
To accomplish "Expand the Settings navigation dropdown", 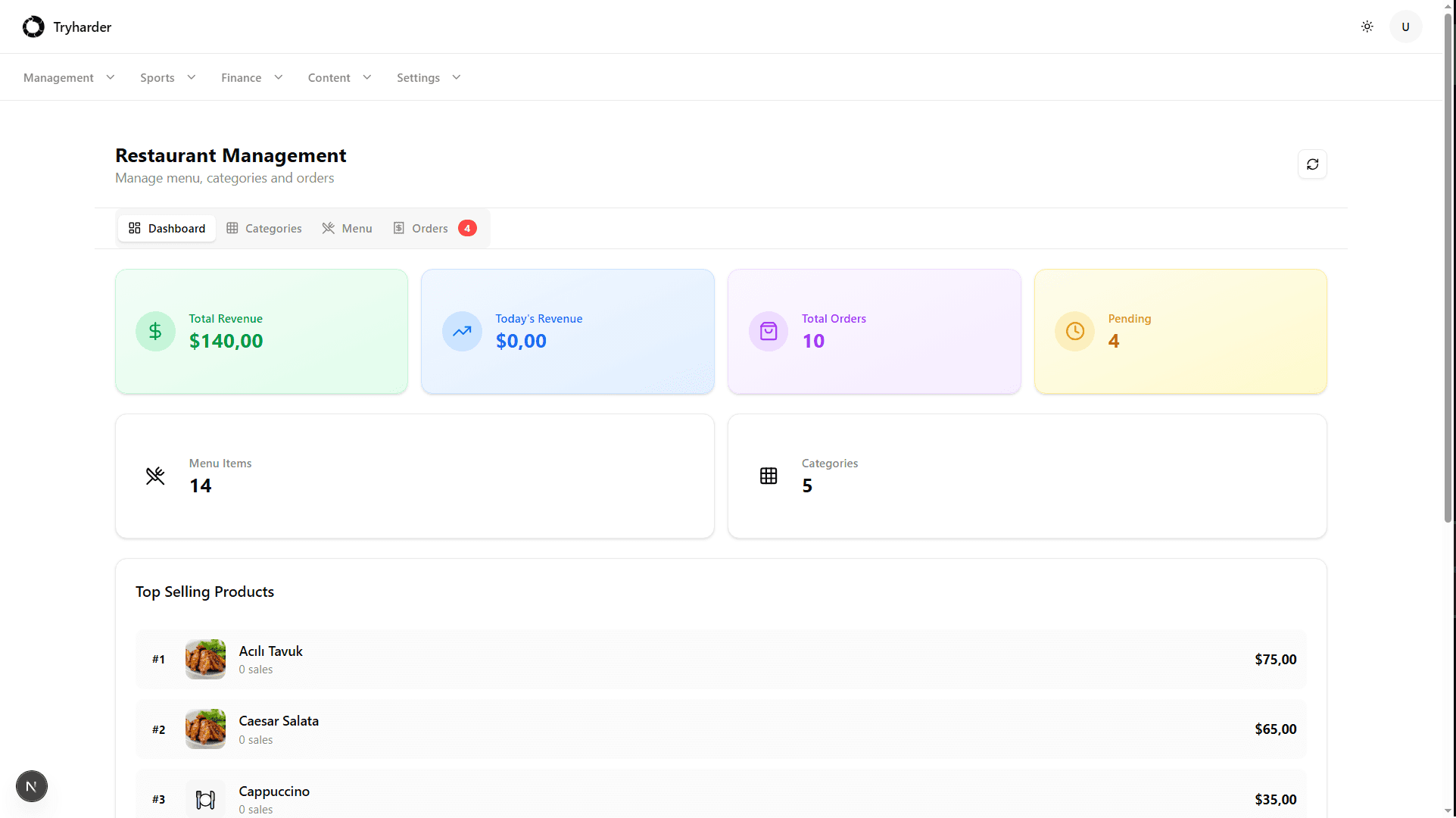I will (429, 77).
